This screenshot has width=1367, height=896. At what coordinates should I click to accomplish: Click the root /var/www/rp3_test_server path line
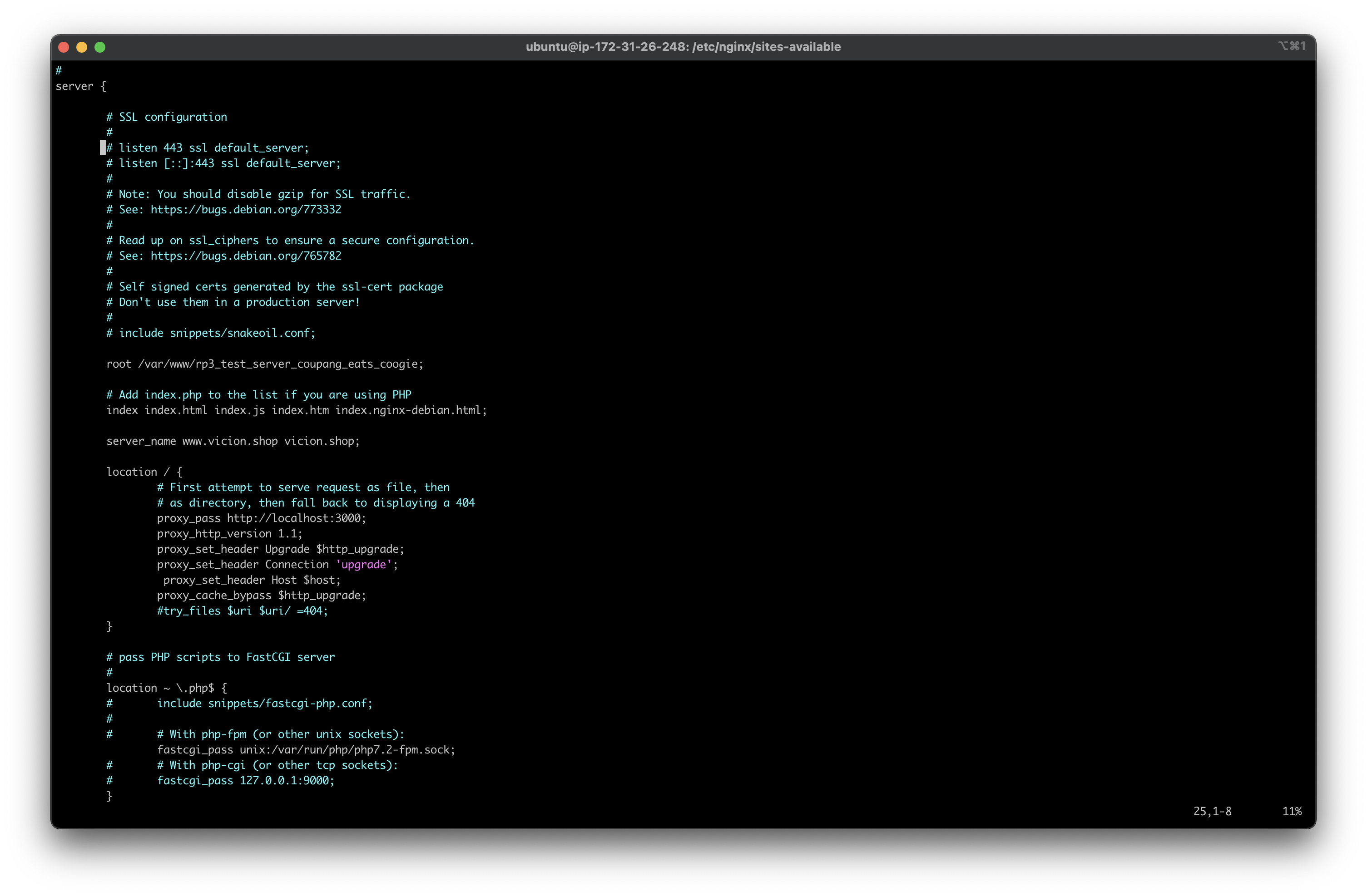265,364
